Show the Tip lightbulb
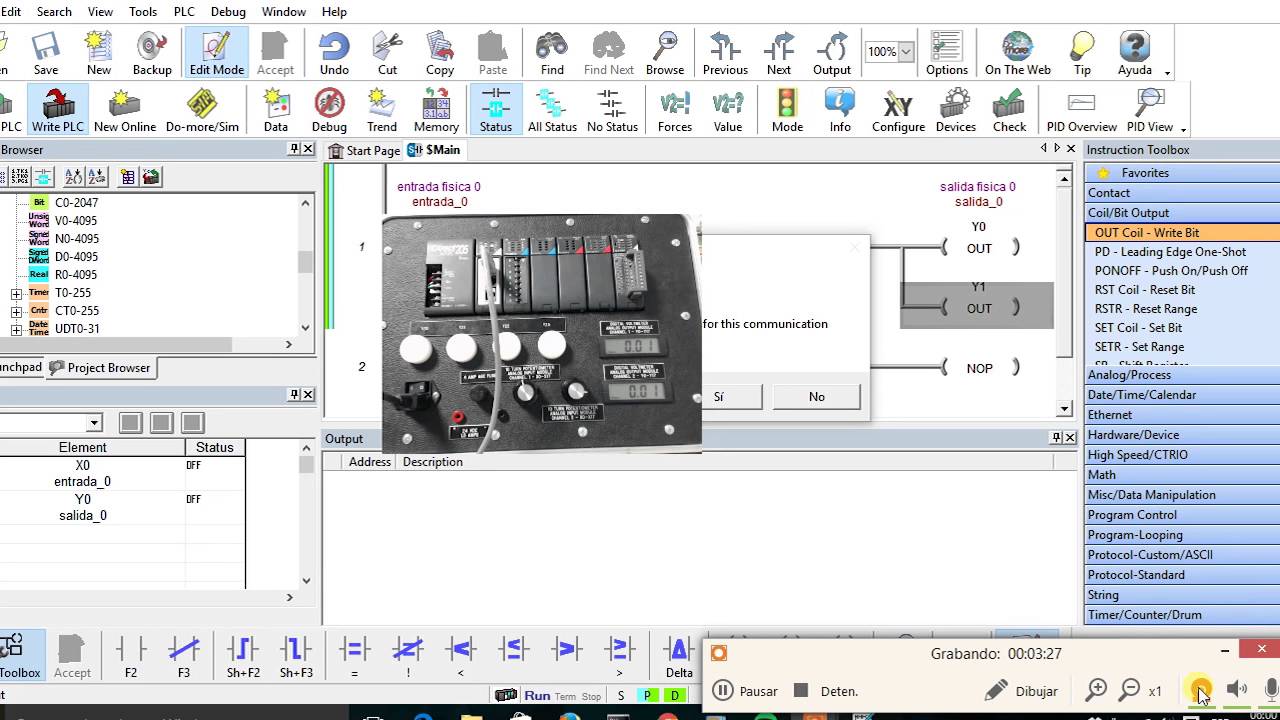Screen dimensions: 1280x720 [x=1082, y=53]
